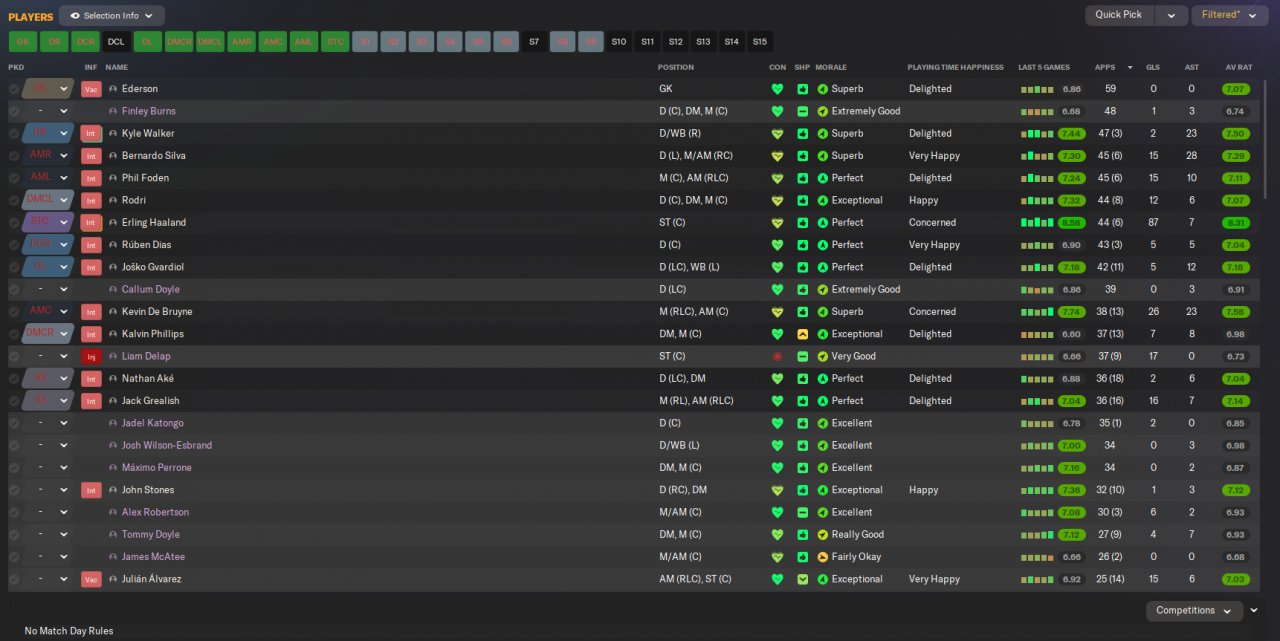Image resolution: width=1280 pixels, height=641 pixels.
Task: Sort by the AV RAT column header
Action: coord(1239,67)
